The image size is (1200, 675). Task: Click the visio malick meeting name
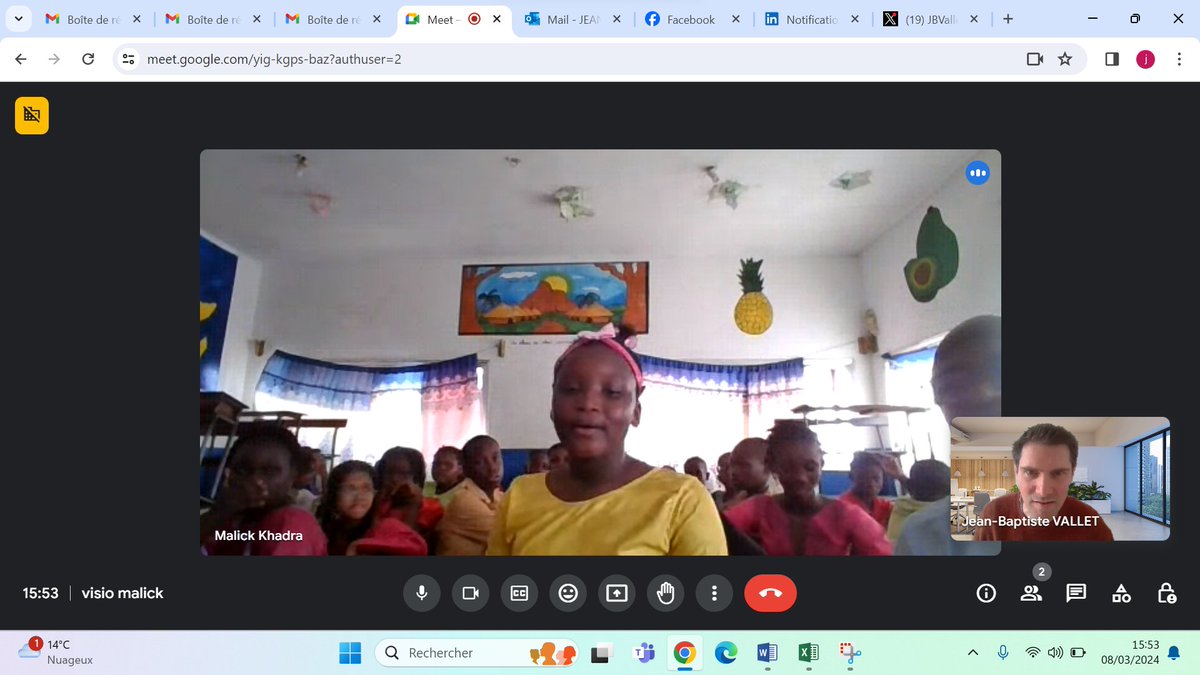click(x=122, y=593)
